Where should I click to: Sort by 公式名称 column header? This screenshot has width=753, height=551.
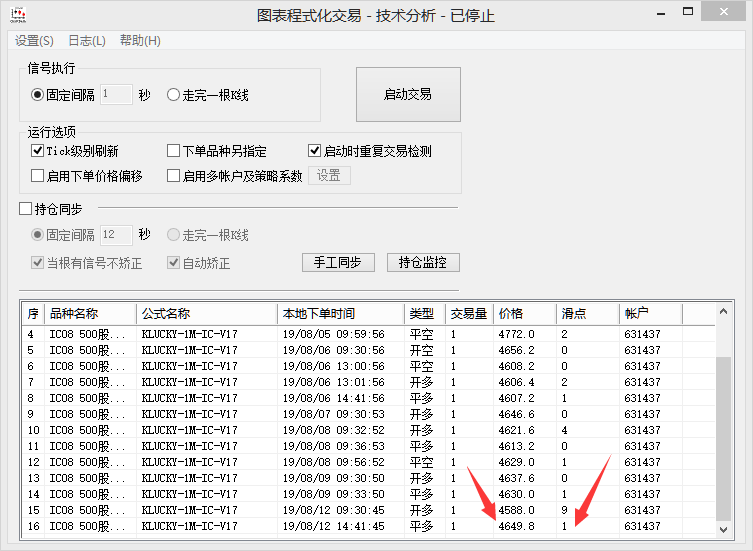point(207,314)
